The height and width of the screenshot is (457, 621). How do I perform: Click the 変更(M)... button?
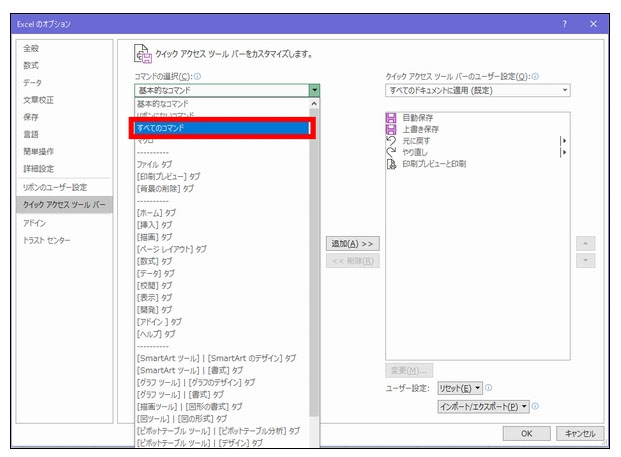pos(409,370)
